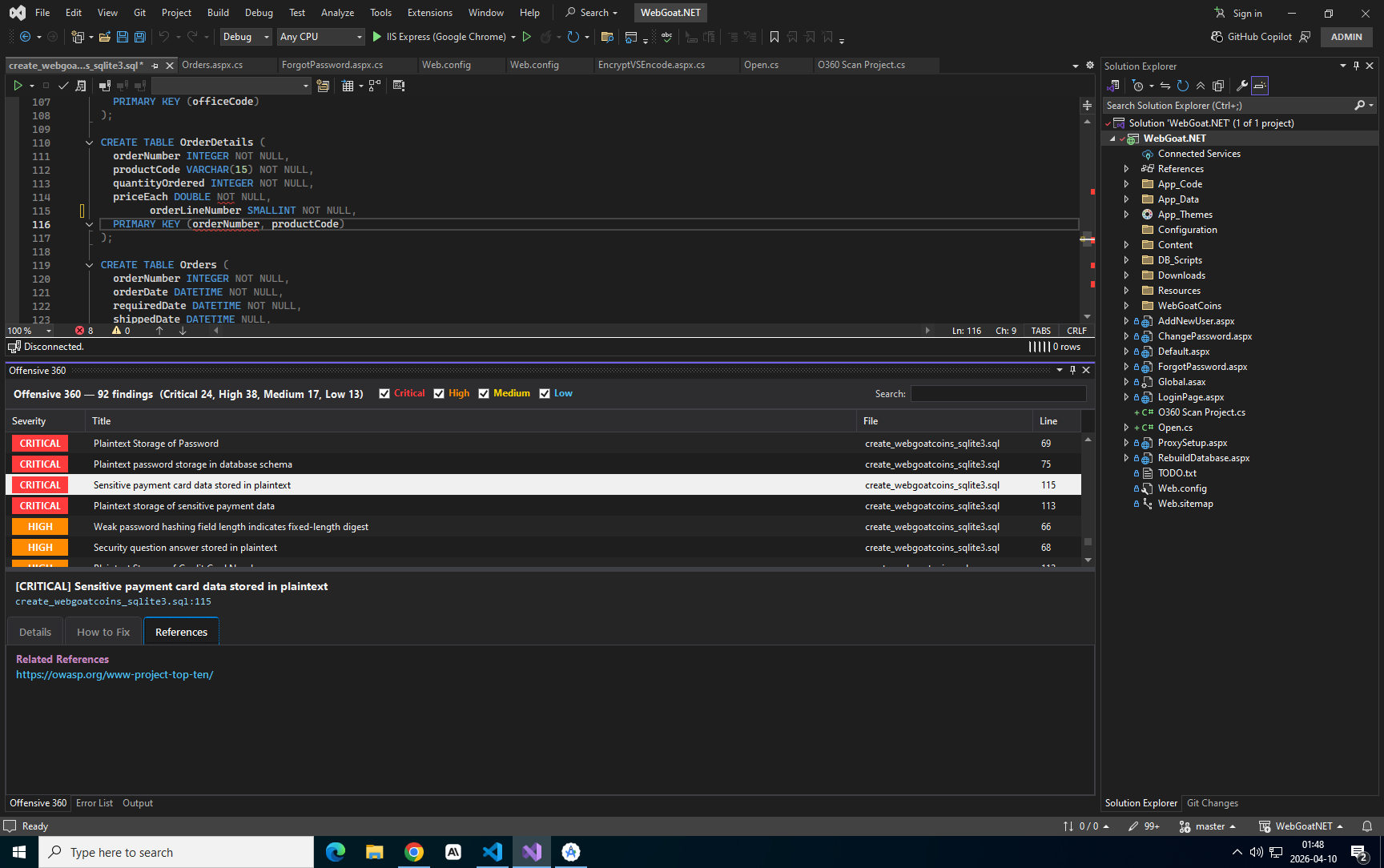Click the execute SQL green play icon

pyautogui.click(x=18, y=86)
